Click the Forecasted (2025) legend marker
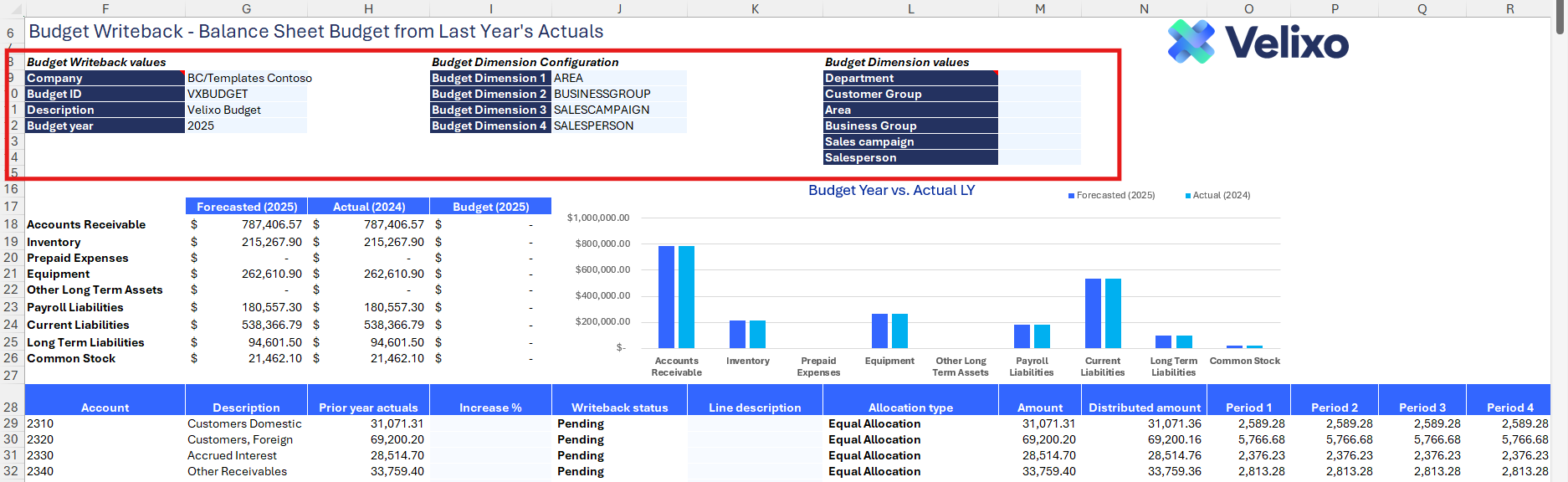The height and width of the screenshot is (482, 1568). [1071, 196]
